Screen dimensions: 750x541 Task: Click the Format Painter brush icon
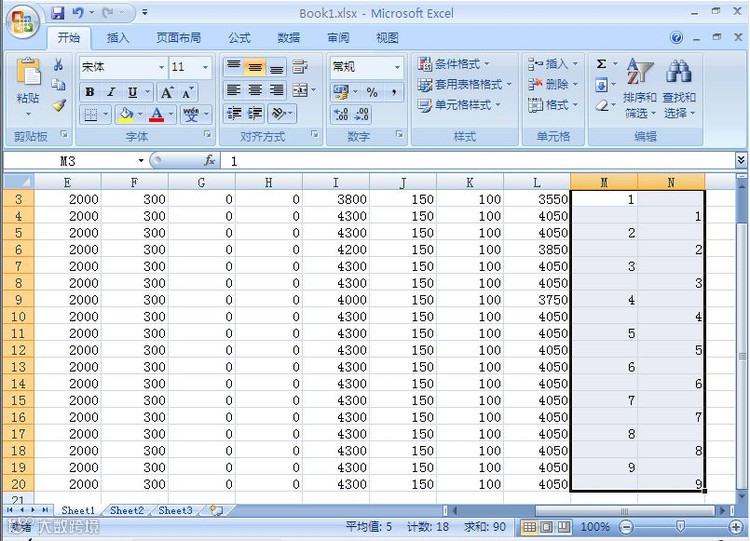[x=59, y=105]
